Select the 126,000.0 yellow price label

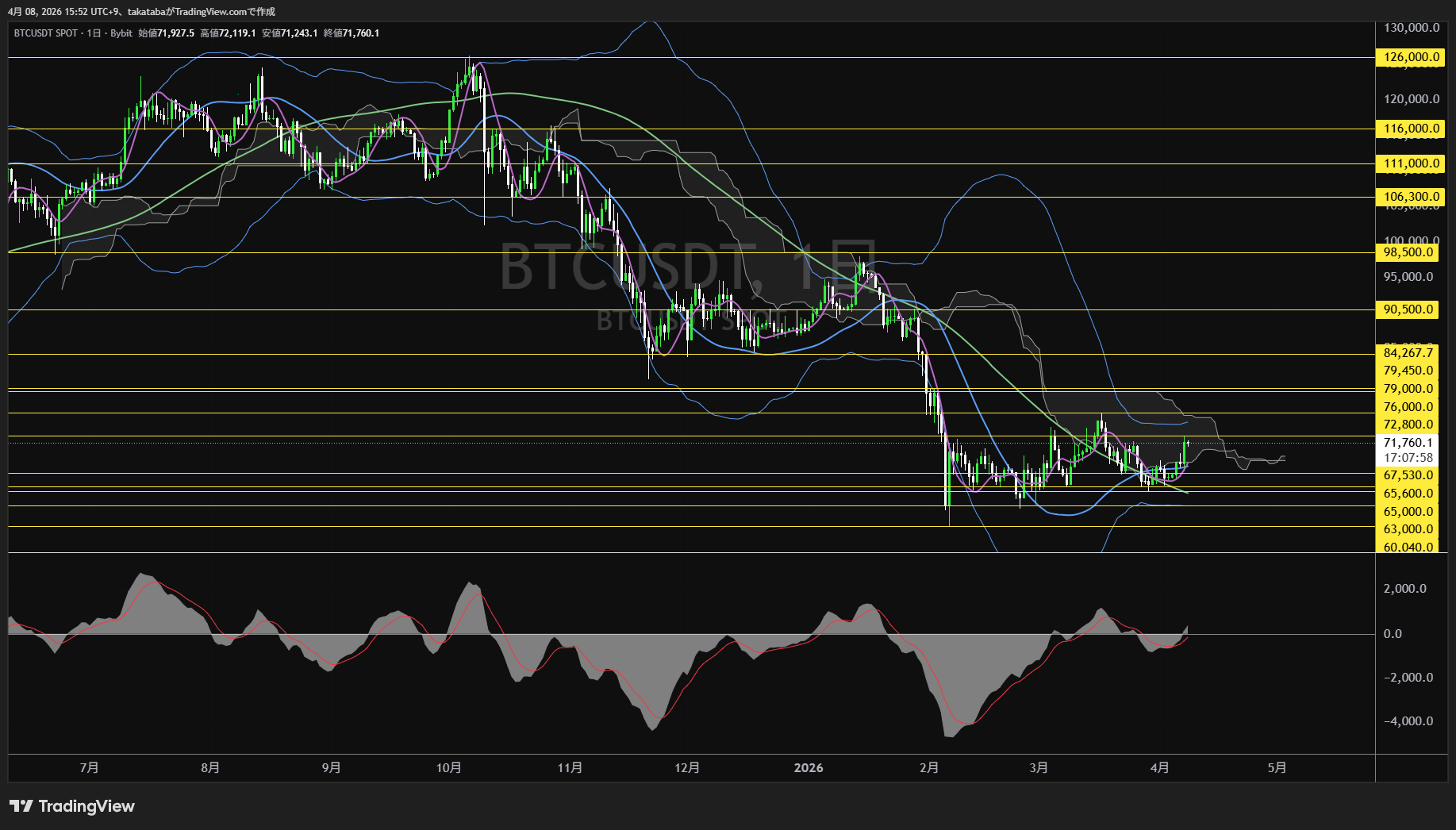click(x=1408, y=57)
